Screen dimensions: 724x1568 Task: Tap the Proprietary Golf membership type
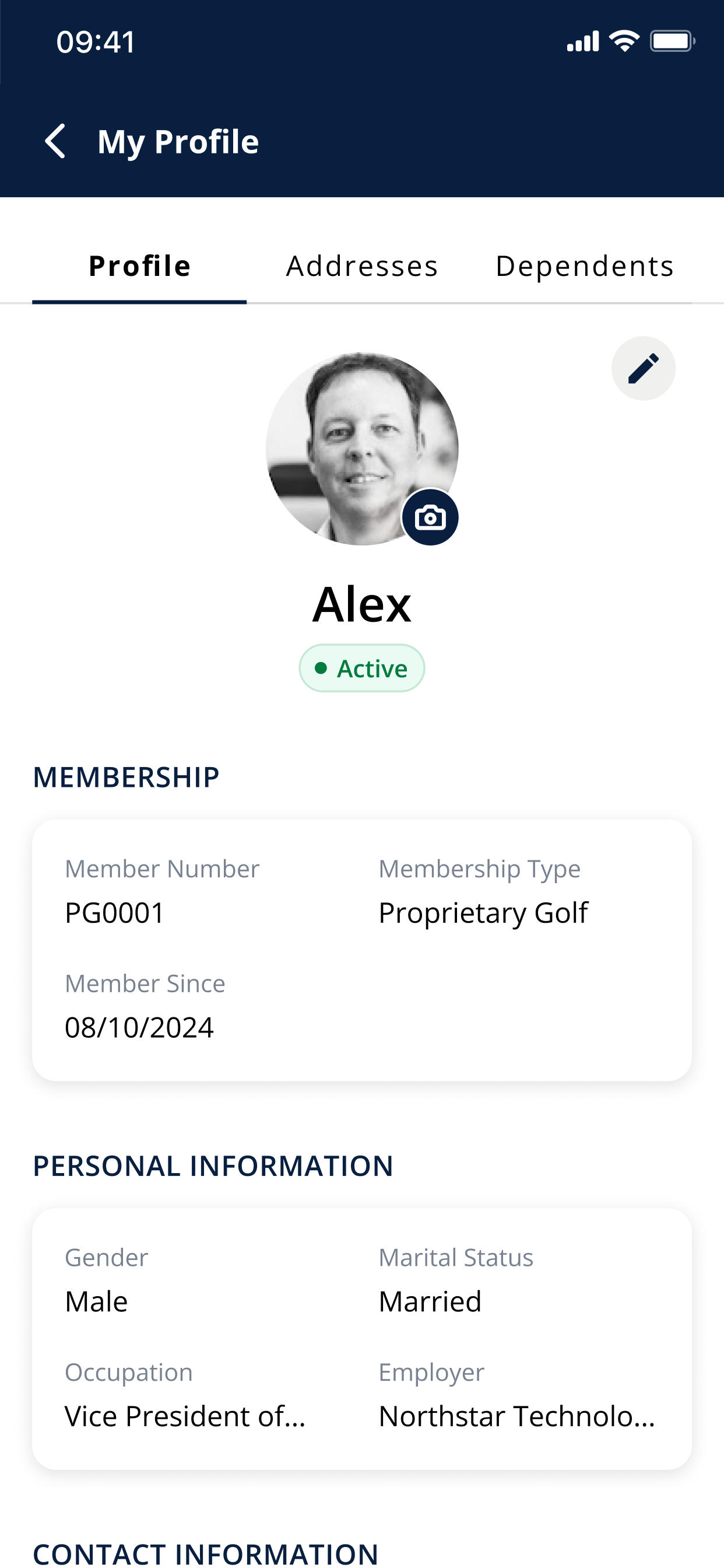483,913
